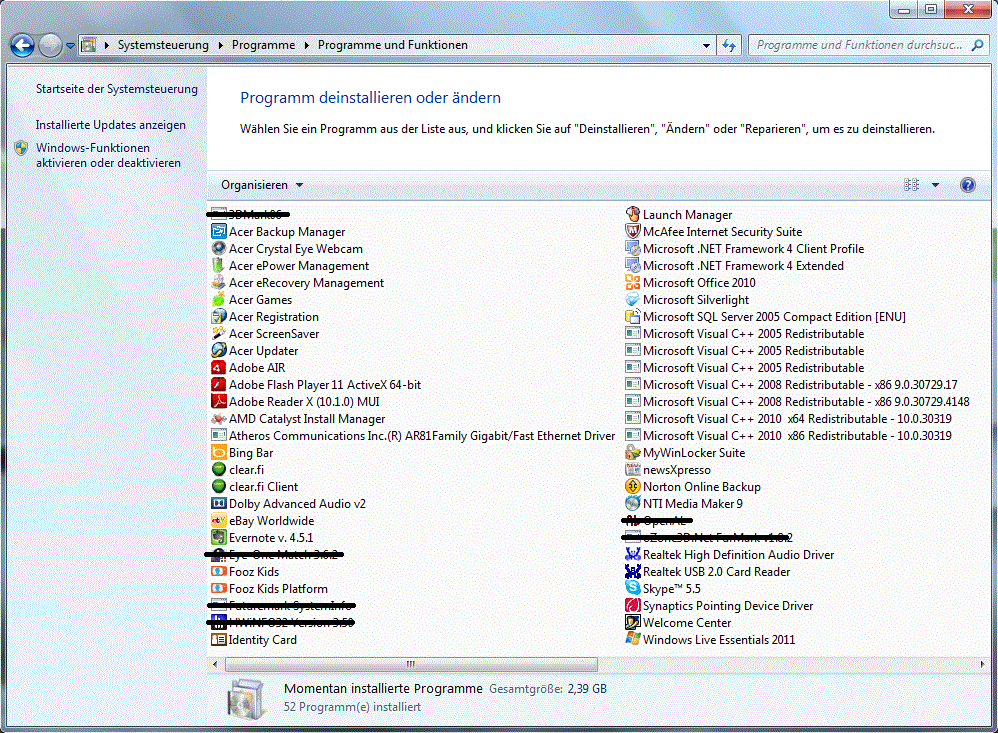This screenshot has width=998, height=733.
Task: Click the AMD Catalyst Install Manager icon
Action: tap(218, 419)
